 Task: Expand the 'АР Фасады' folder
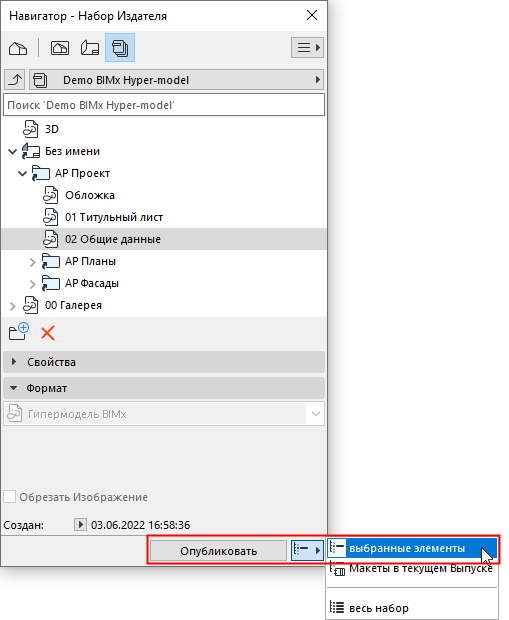33,284
